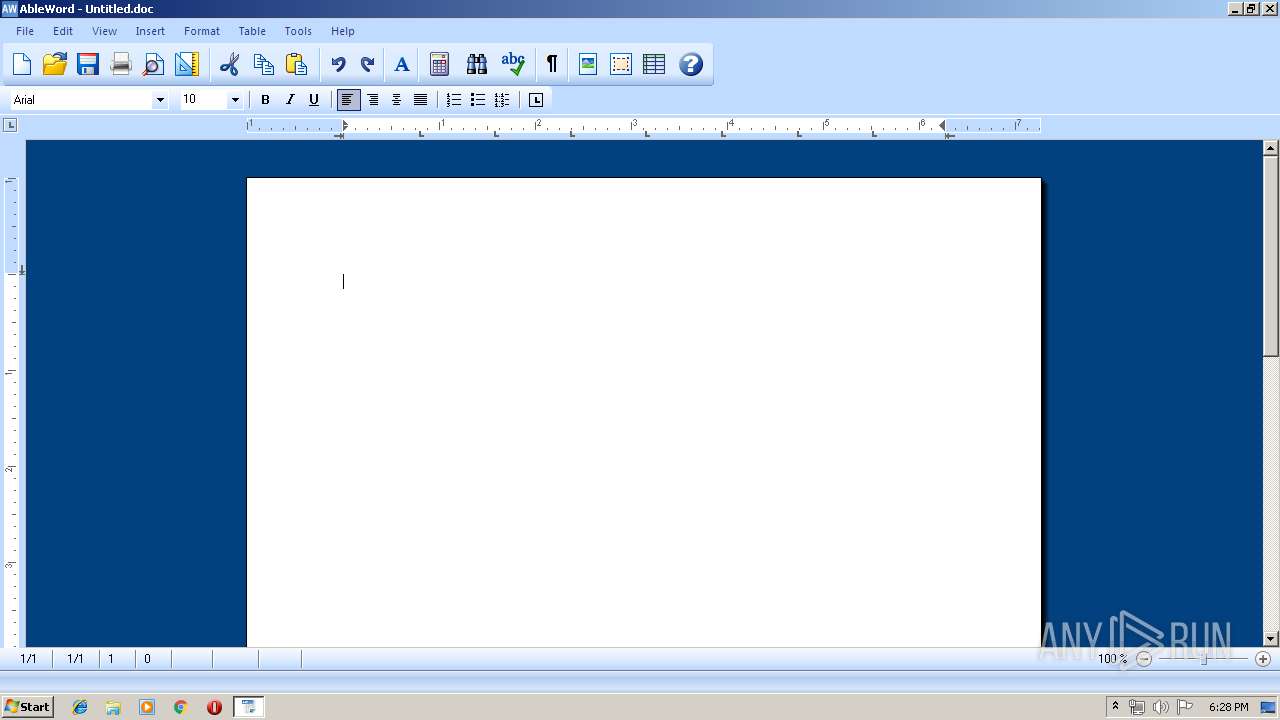
Task: Open the Edit menu
Action: click(x=63, y=31)
